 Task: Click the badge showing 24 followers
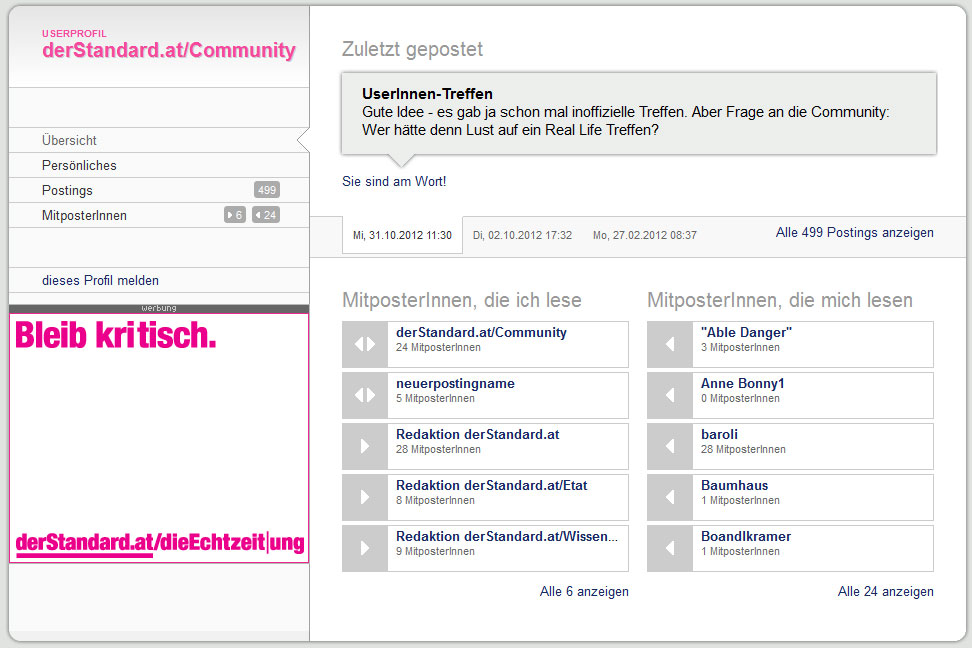point(266,215)
